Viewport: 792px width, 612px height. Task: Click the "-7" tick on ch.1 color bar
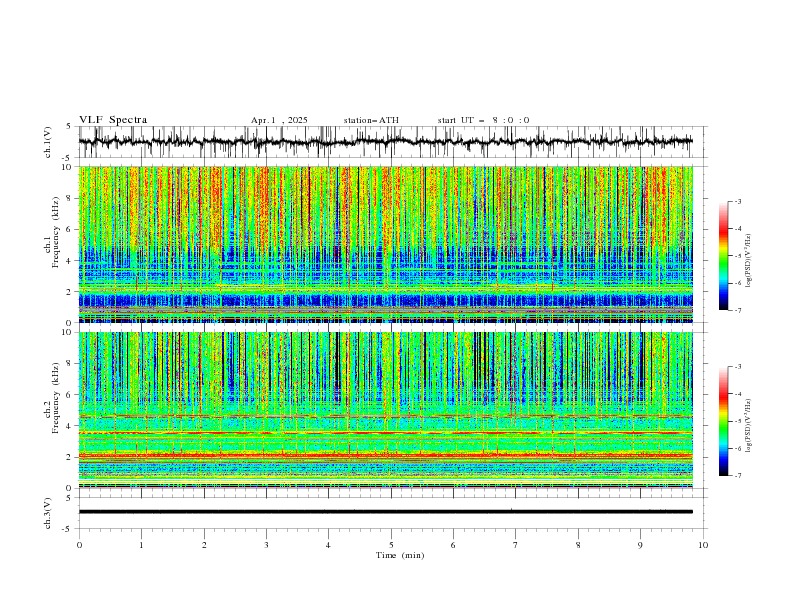click(x=738, y=310)
